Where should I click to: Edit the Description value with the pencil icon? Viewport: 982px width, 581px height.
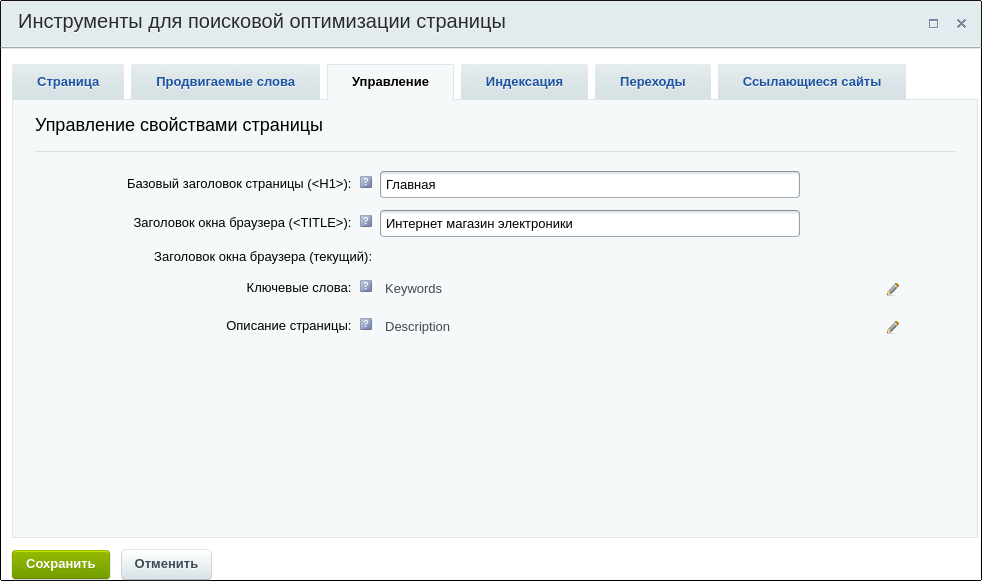(893, 326)
